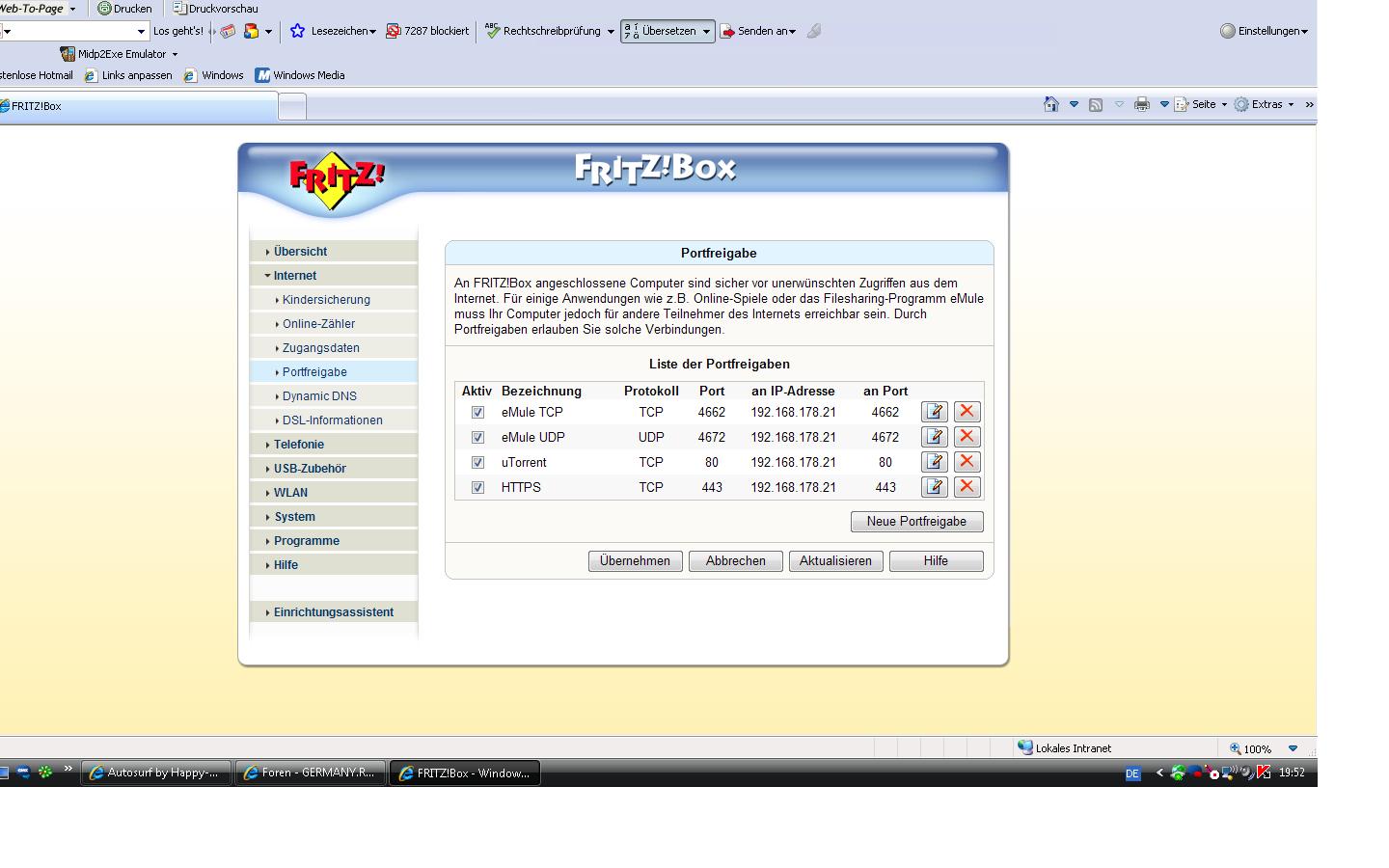This screenshot has height=868, width=1389.
Task: Click the Windows Media favorites link
Action: click(300, 75)
